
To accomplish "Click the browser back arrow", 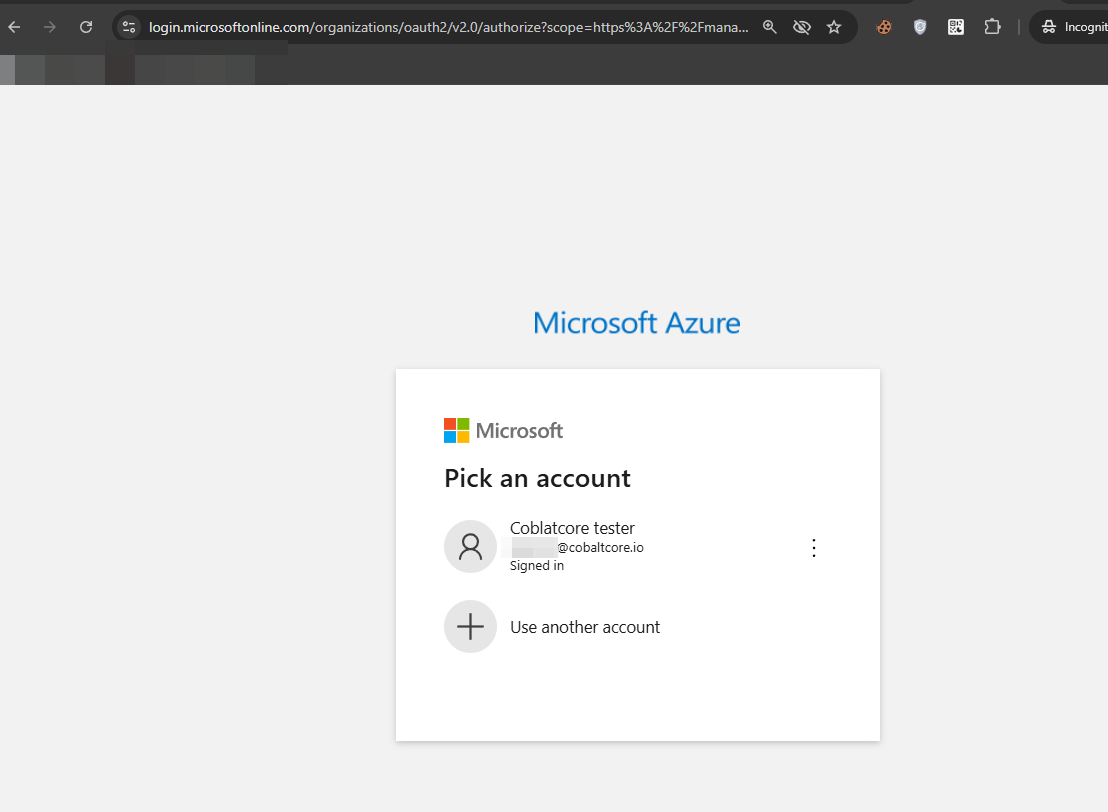I will [x=14, y=27].
